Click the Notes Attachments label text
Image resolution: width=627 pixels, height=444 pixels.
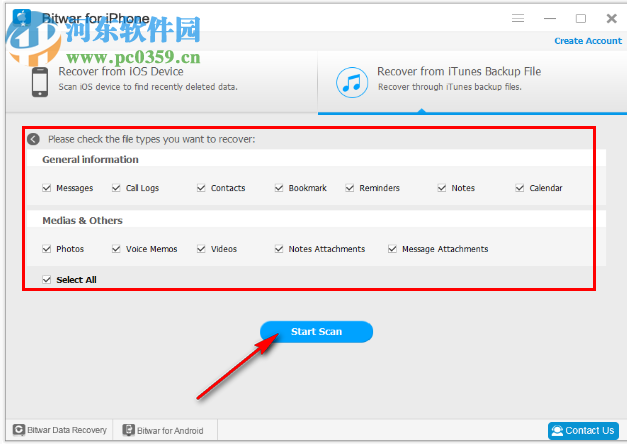pos(327,249)
